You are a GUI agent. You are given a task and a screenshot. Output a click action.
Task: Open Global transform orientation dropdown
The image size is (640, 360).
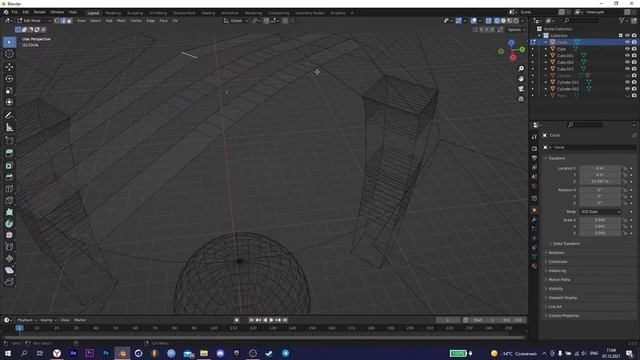[x=236, y=20]
